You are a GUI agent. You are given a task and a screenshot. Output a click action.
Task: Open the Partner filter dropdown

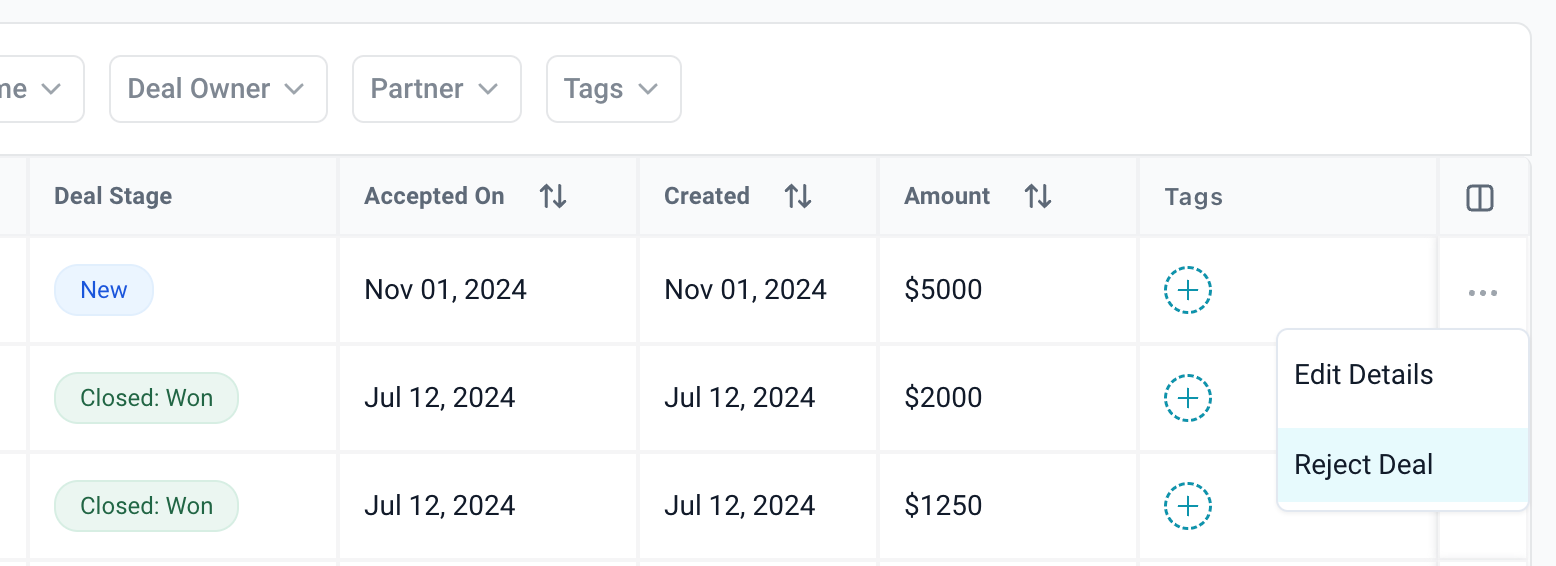[x=436, y=89]
